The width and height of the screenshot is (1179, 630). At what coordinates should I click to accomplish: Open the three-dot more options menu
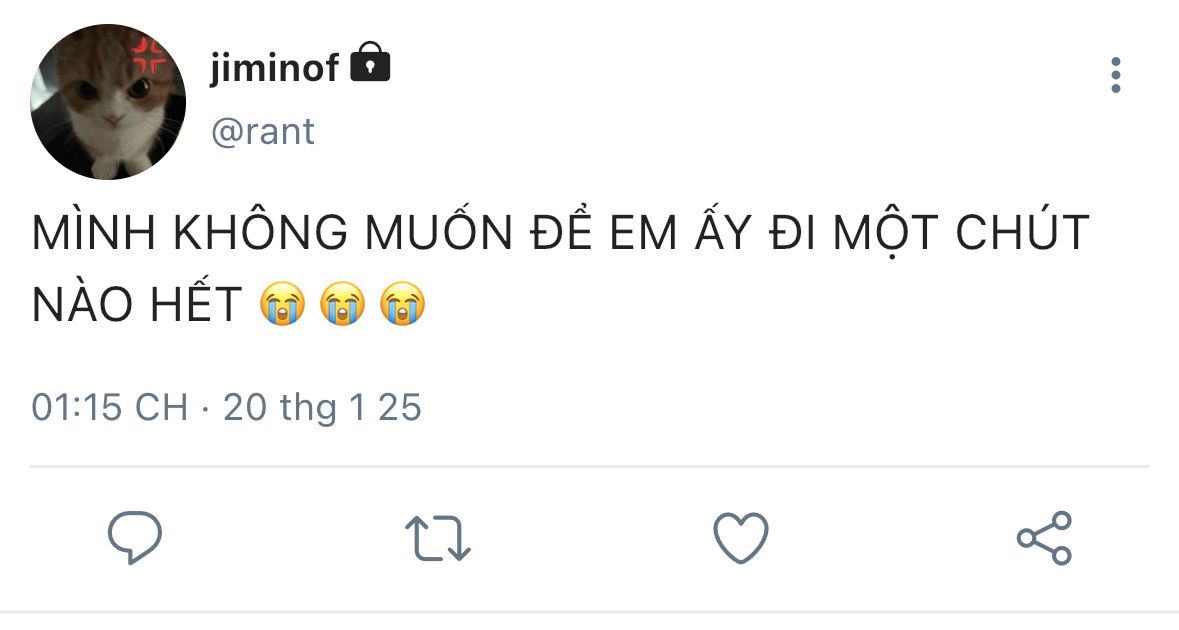1116,76
